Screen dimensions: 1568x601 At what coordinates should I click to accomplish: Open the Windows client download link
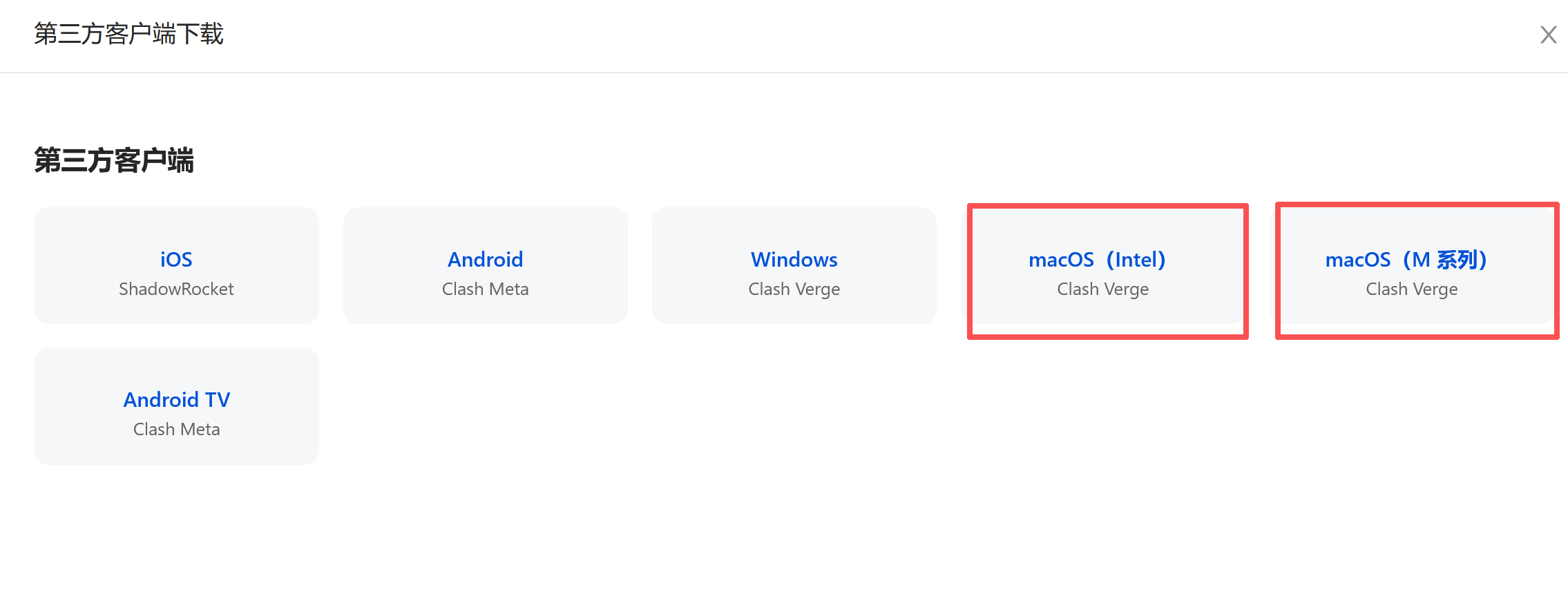(794, 259)
